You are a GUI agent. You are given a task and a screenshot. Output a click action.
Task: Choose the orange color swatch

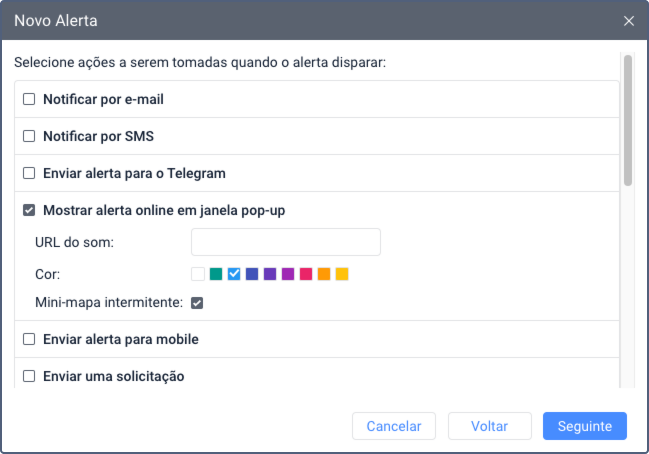pos(324,274)
